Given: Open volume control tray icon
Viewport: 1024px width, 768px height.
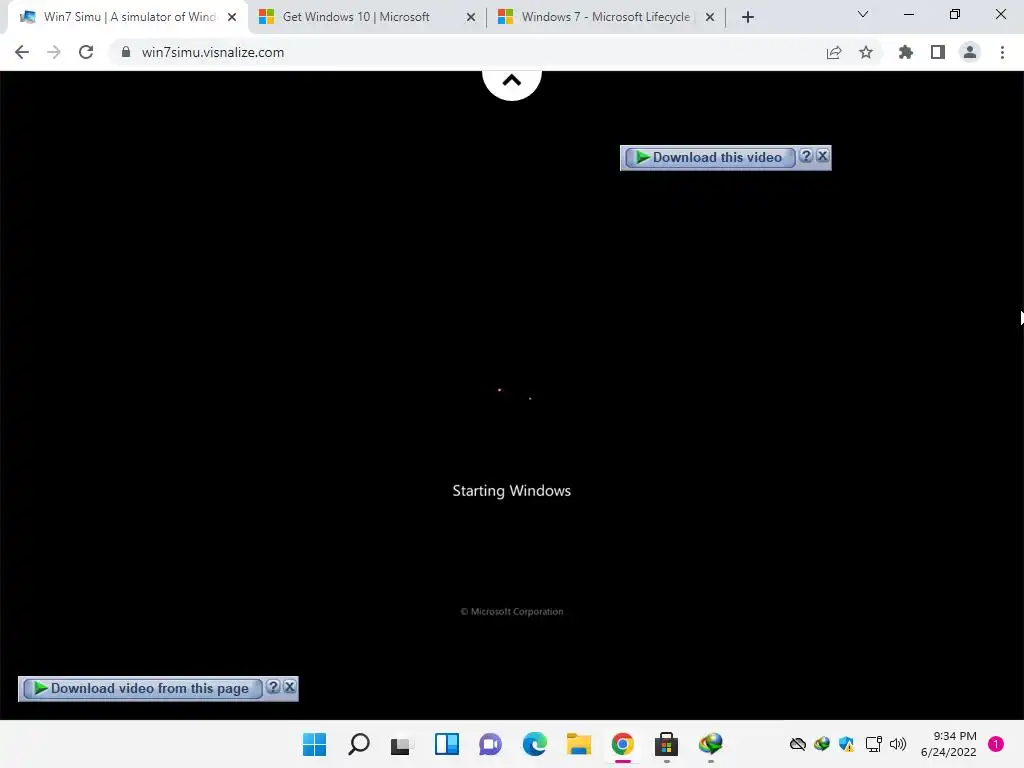Looking at the screenshot, I should point(898,744).
